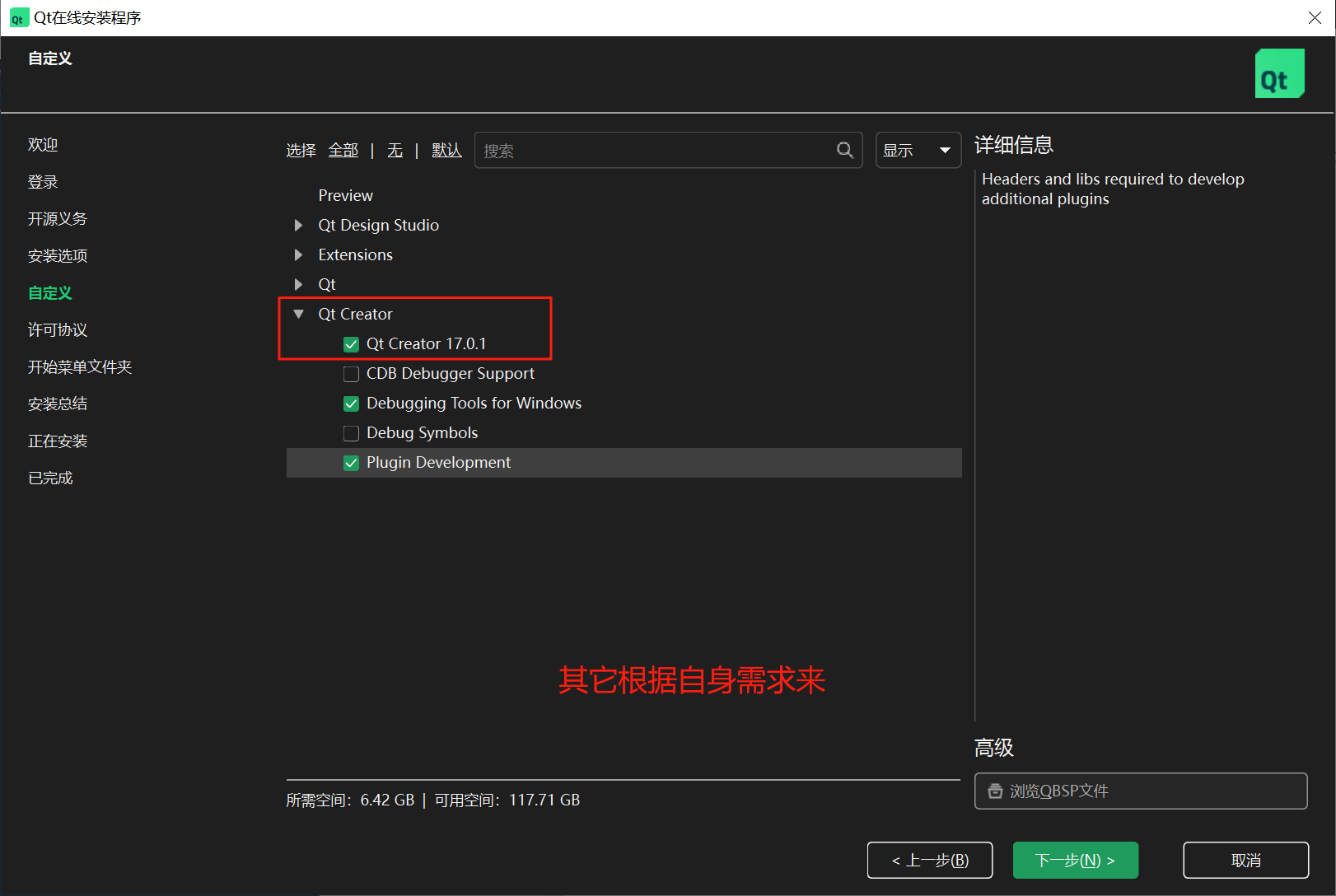The height and width of the screenshot is (896, 1336).
Task: Click the Qt logo in header
Action: coord(1279,73)
